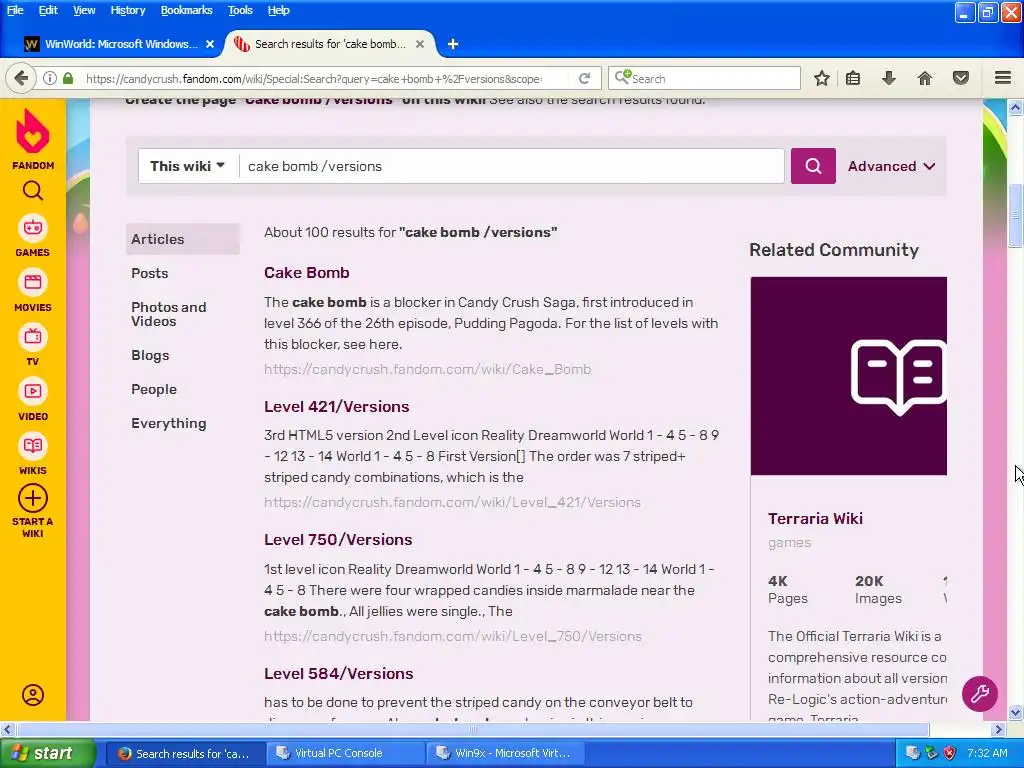The height and width of the screenshot is (768, 1024).
Task: Open the wrench tools floating button
Action: tap(980, 694)
